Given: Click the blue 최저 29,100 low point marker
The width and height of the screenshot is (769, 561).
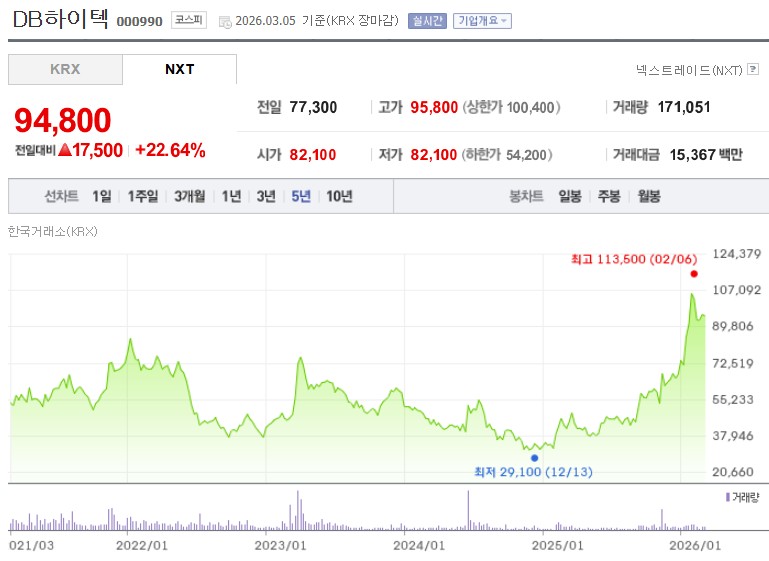Looking at the screenshot, I should pyautogui.click(x=535, y=458).
